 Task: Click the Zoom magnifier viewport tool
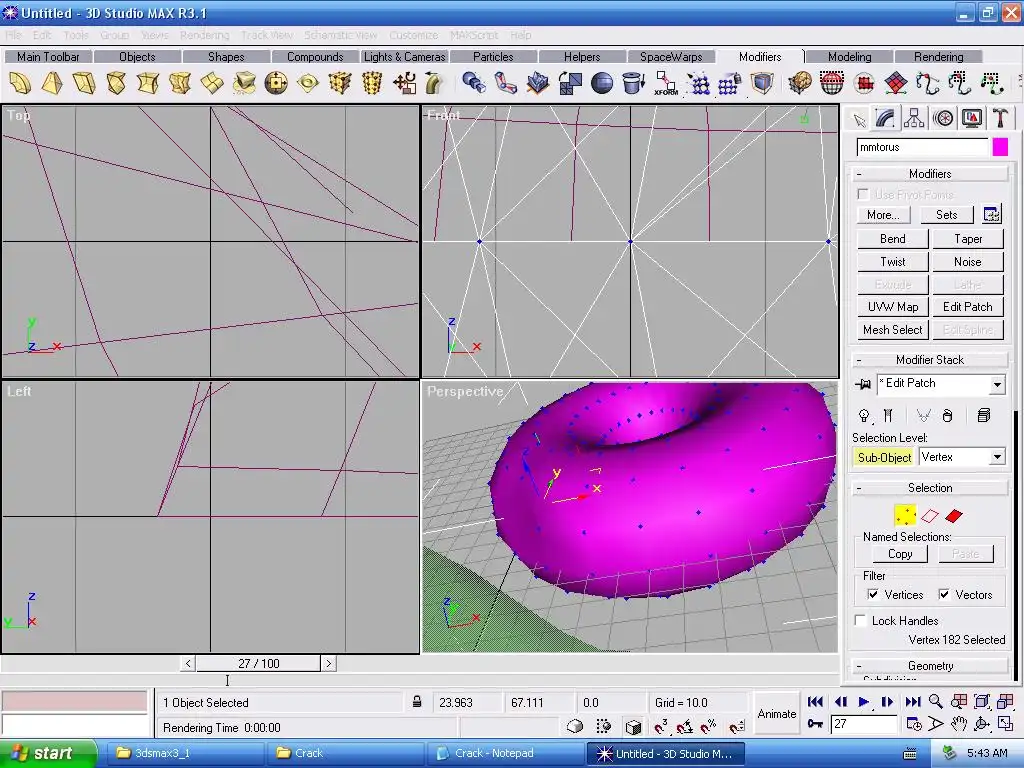(936, 701)
